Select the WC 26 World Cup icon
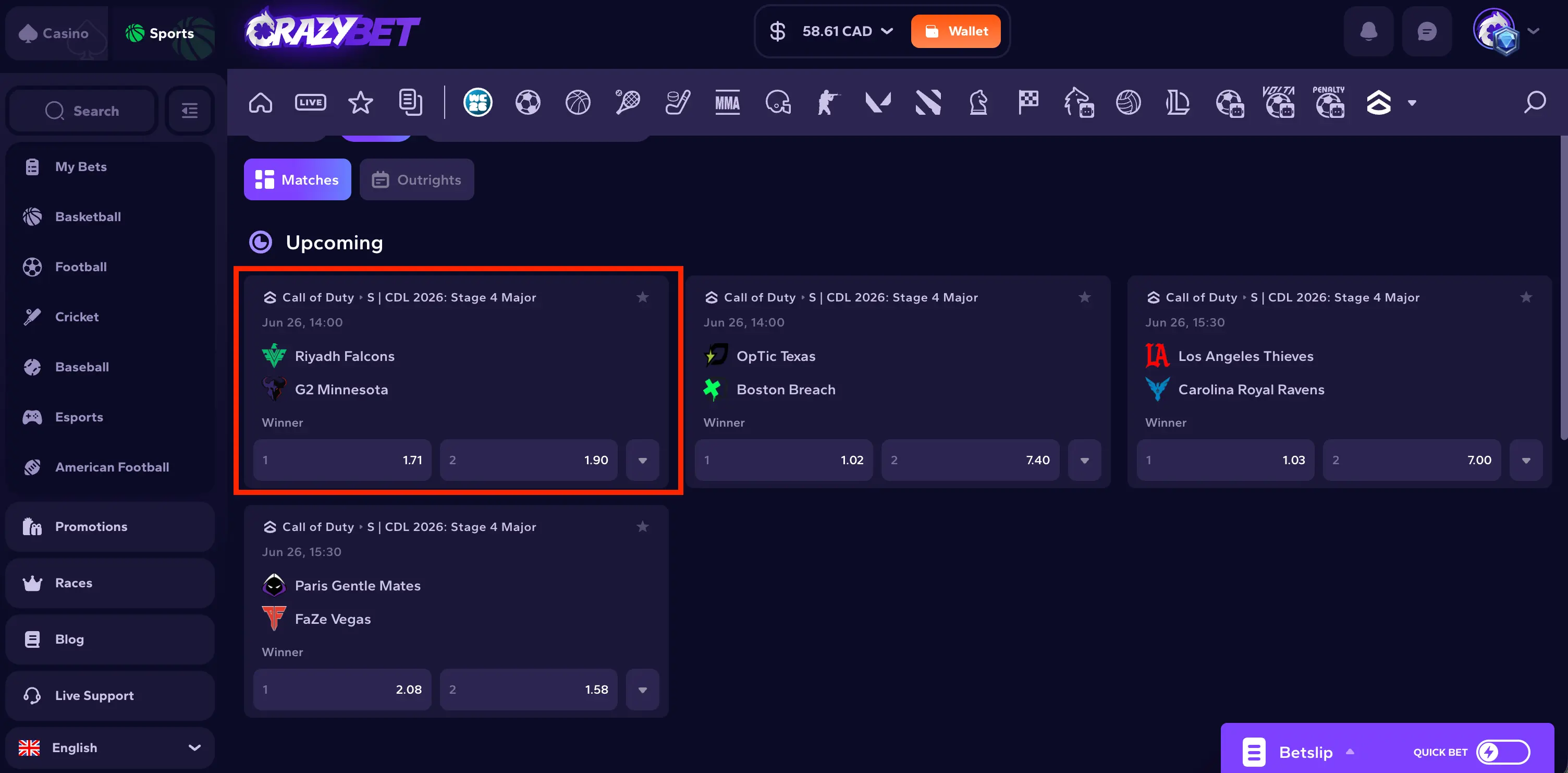The height and width of the screenshot is (773, 1568). pyautogui.click(x=478, y=102)
